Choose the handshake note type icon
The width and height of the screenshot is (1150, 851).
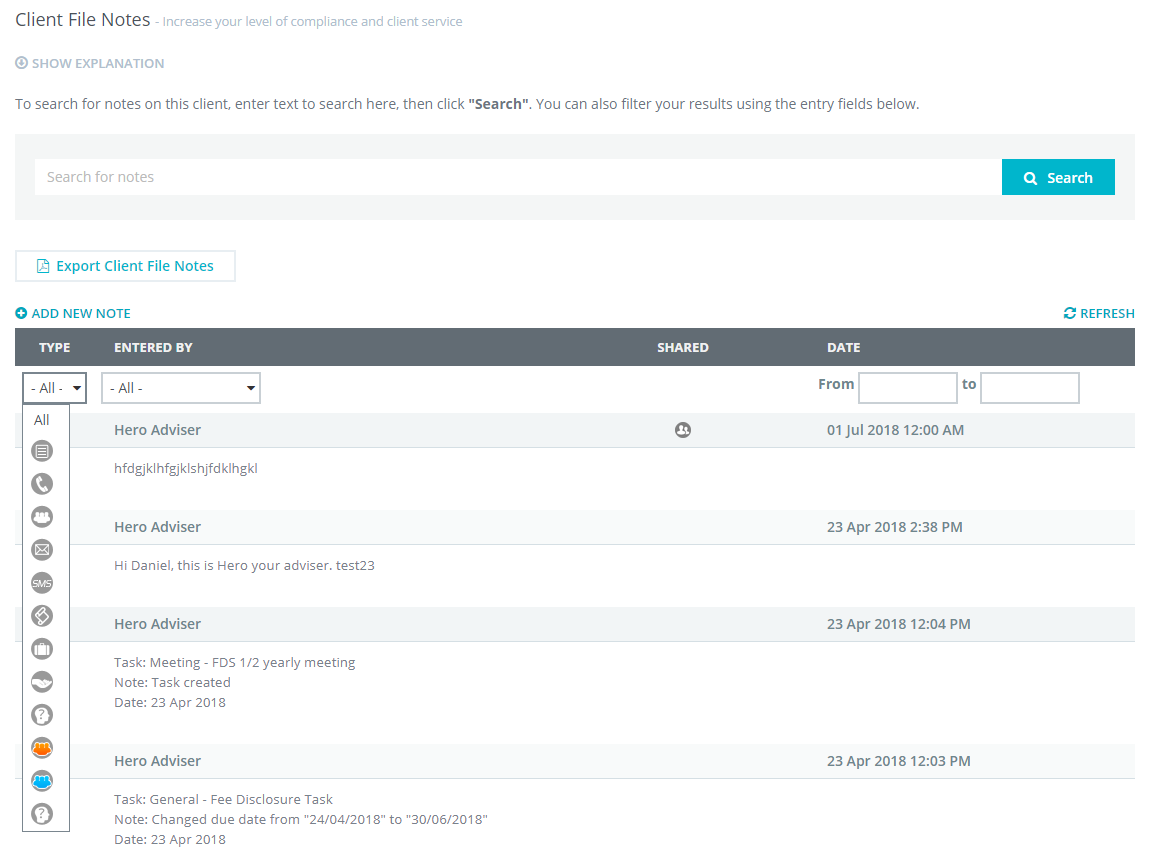(42, 682)
